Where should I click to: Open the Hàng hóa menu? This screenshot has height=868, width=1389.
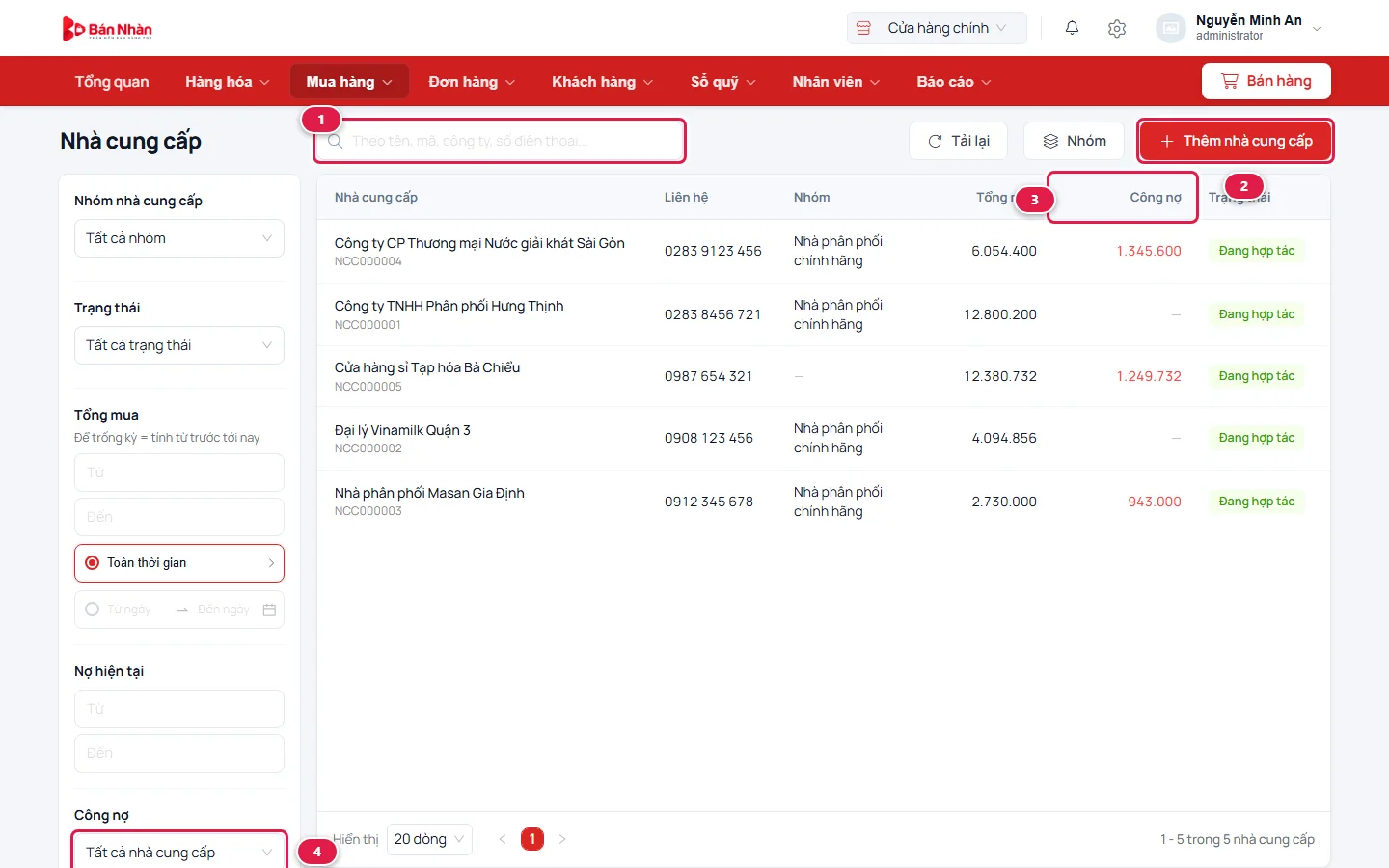point(228,82)
